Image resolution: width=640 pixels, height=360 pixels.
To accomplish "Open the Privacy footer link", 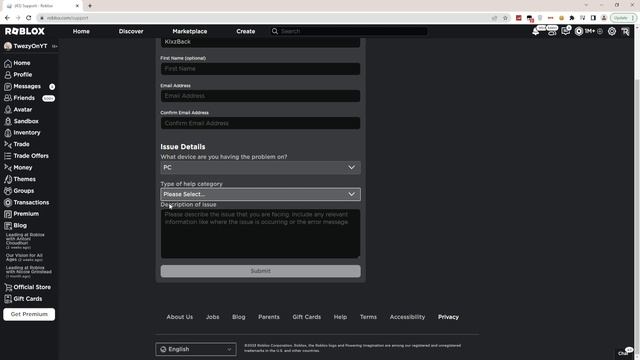I will (x=449, y=317).
